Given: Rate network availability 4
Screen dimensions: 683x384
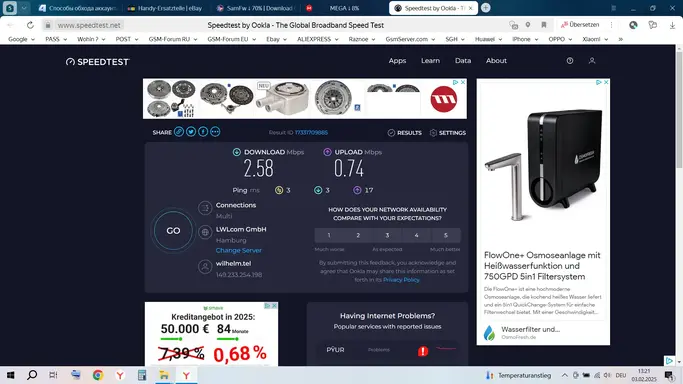Looking at the screenshot, I should (x=416, y=235).
